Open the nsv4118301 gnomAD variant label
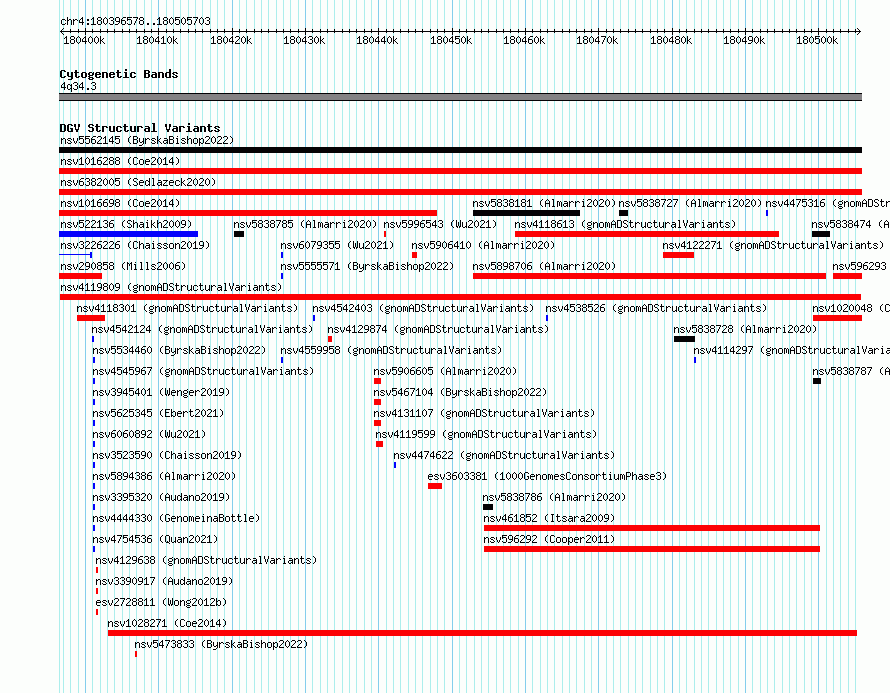 point(187,308)
